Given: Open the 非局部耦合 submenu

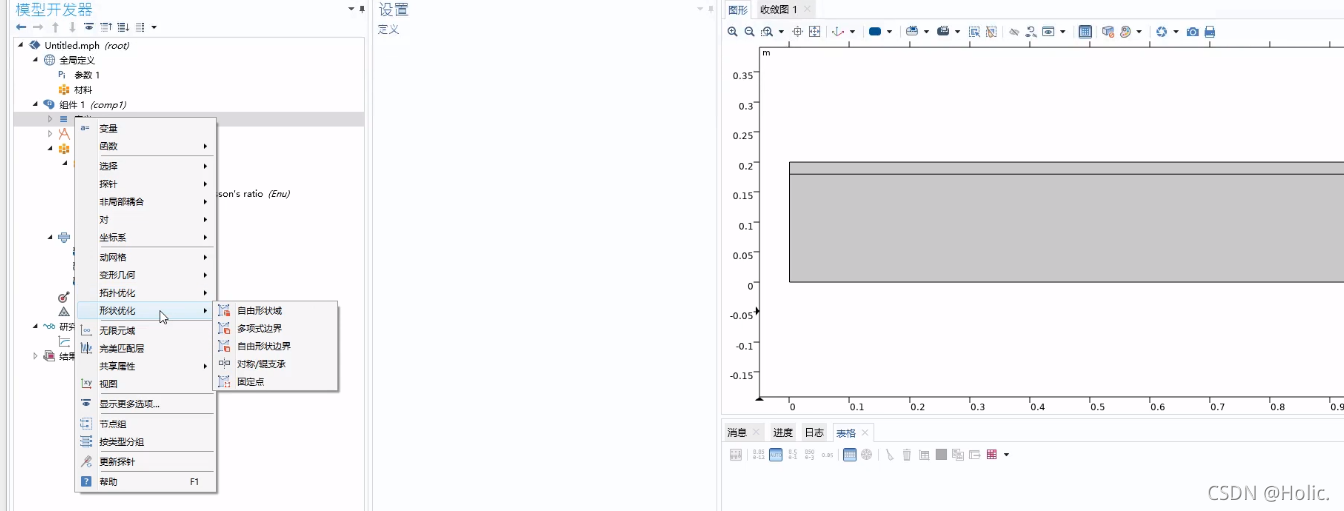Looking at the screenshot, I should point(146,202).
